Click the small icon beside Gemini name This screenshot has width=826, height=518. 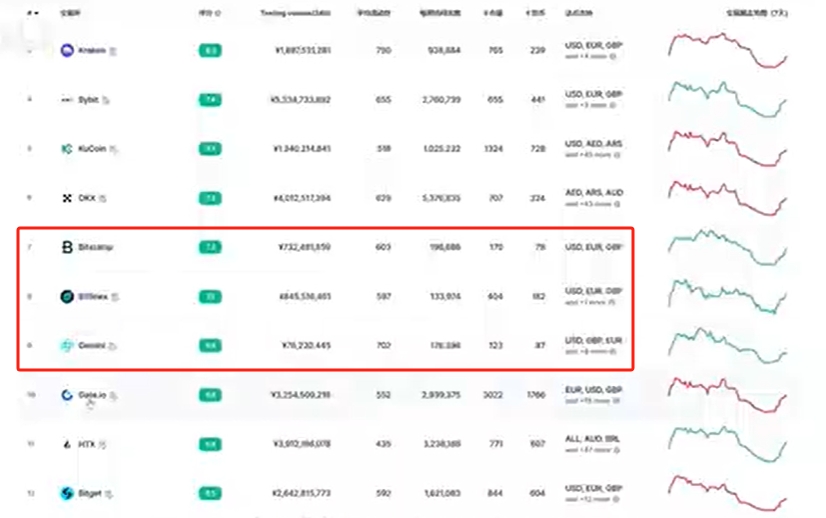point(113,346)
